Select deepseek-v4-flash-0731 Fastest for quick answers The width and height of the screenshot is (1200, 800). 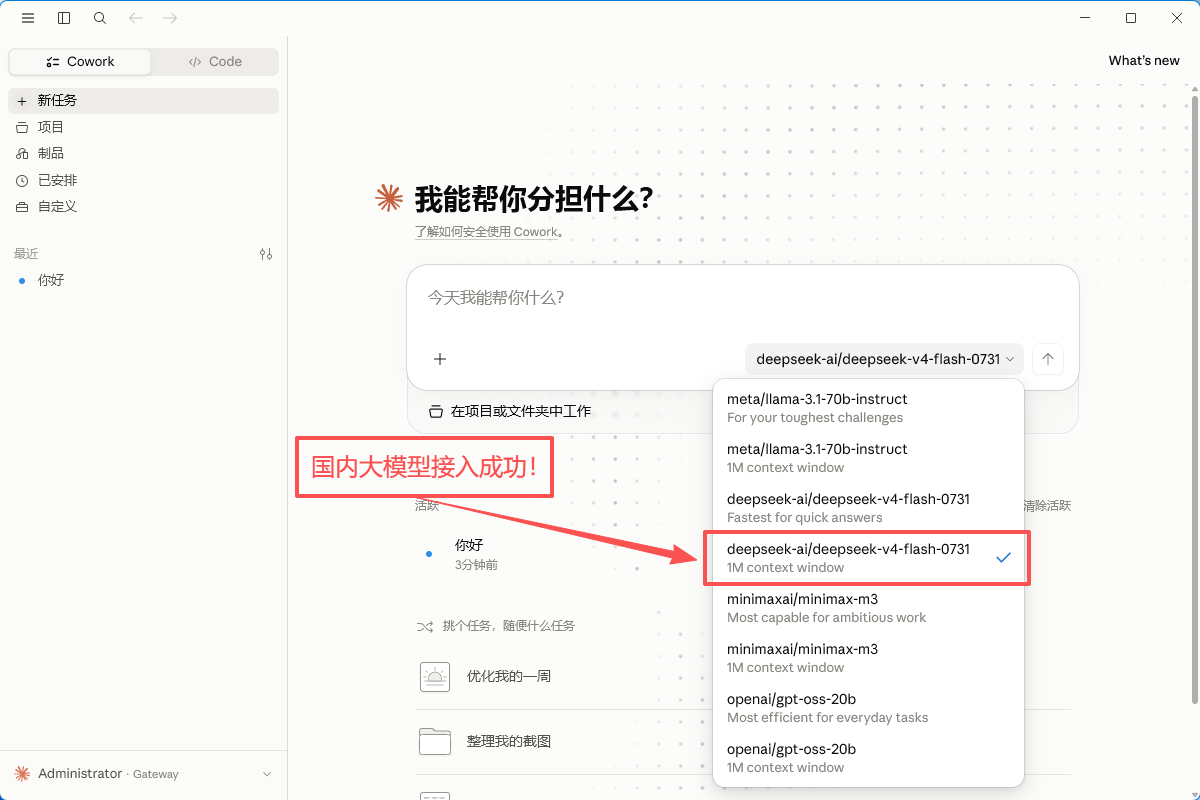(868, 508)
